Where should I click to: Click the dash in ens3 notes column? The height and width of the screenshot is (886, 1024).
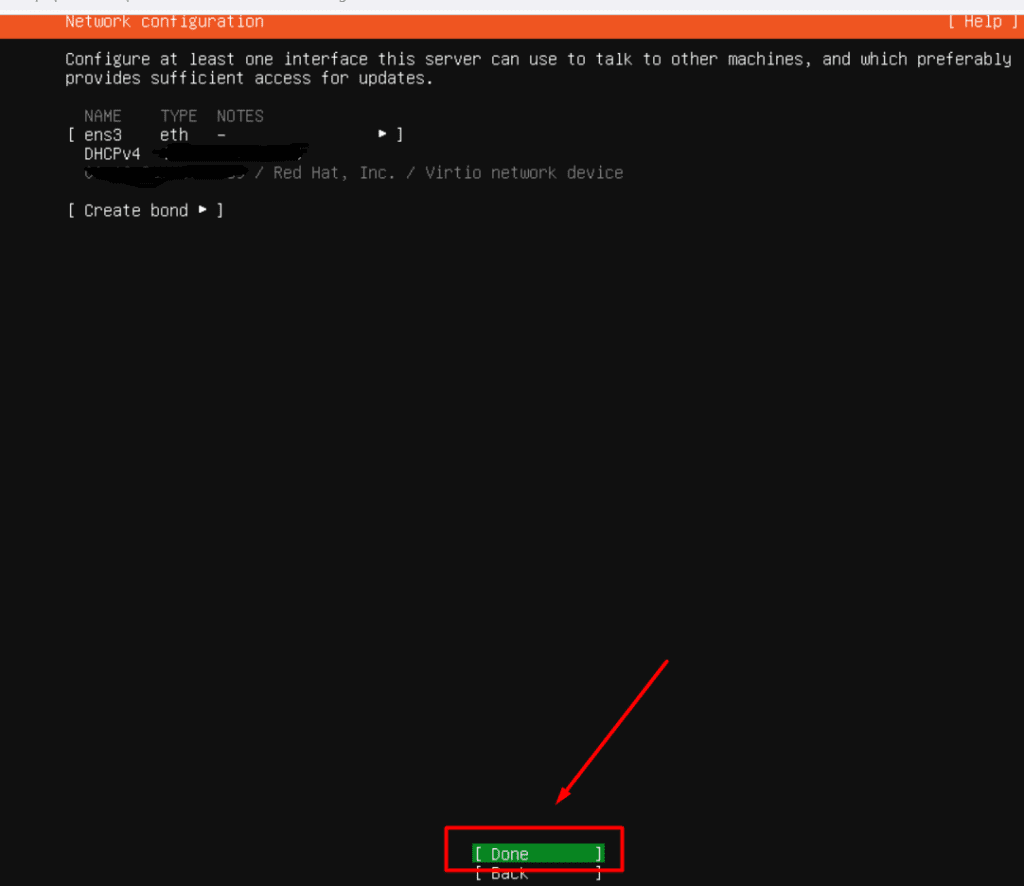(x=221, y=134)
